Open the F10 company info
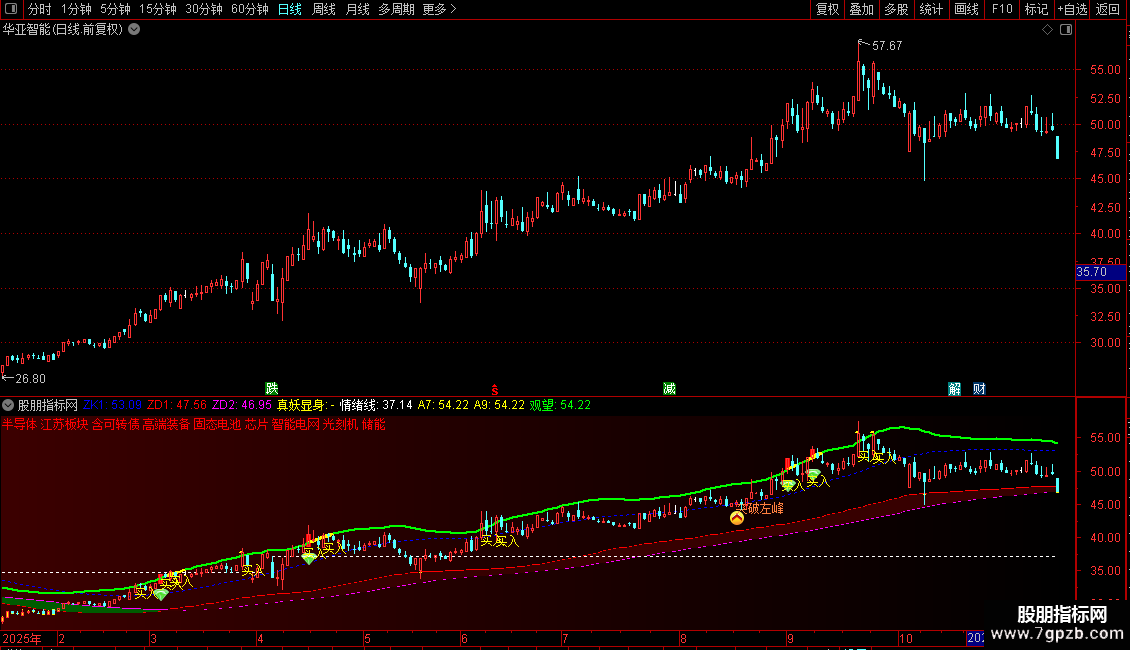 tap(1002, 9)
